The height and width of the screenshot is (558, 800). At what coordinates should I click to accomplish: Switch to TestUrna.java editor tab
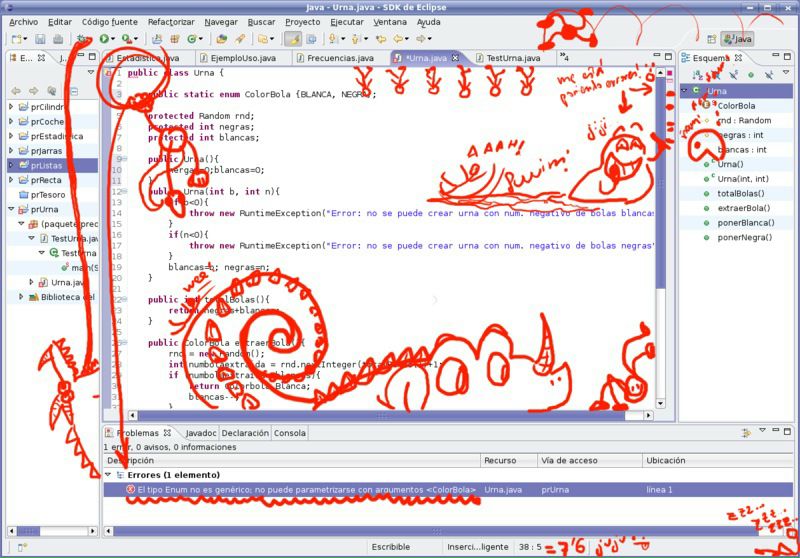(507, 58)
